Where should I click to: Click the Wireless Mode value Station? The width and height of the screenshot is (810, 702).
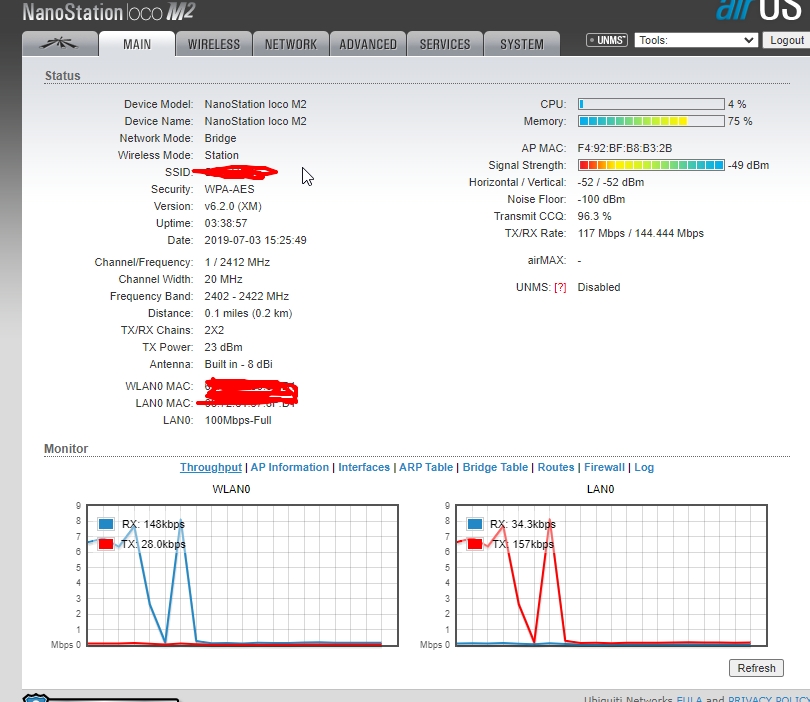[222, 155]
